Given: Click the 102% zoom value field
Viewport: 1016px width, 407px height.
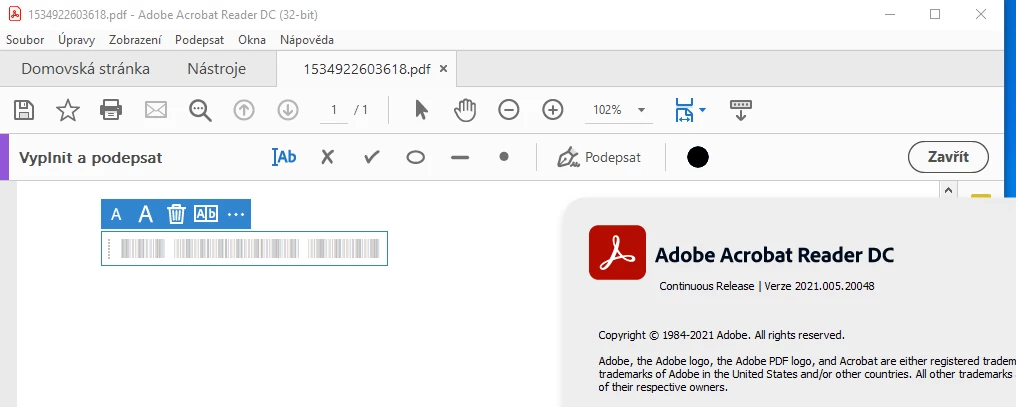Looking at the screenshot, I should point(607,110).
